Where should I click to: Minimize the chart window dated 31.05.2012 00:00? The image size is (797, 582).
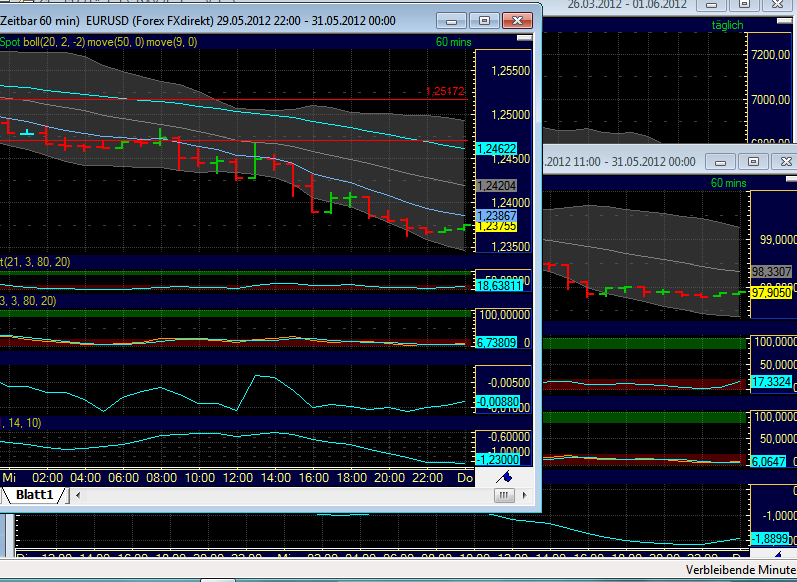719,161
